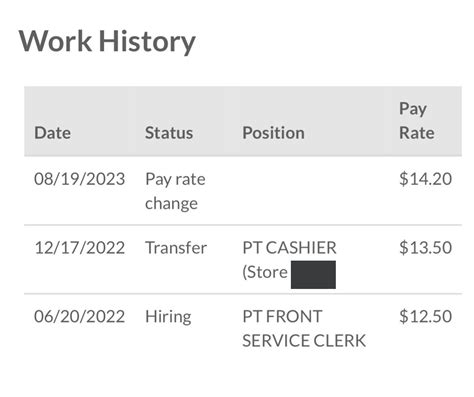The width and height of the screenshot is (474, 397).
Task: Select the Date column header
Action: pyautogui.click(x=52, y=133)
